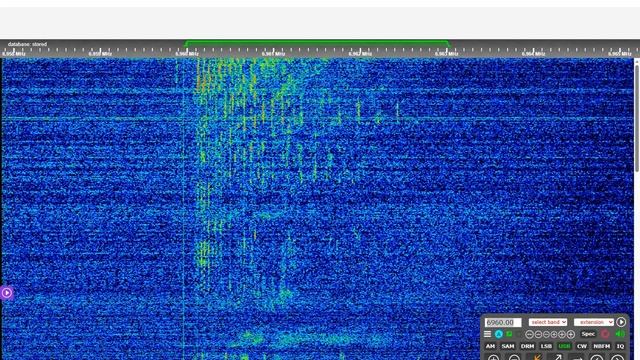Click the 6.959 MHz scale label
This screenshot has width=640, height=360.
click(x=100, y=53)
